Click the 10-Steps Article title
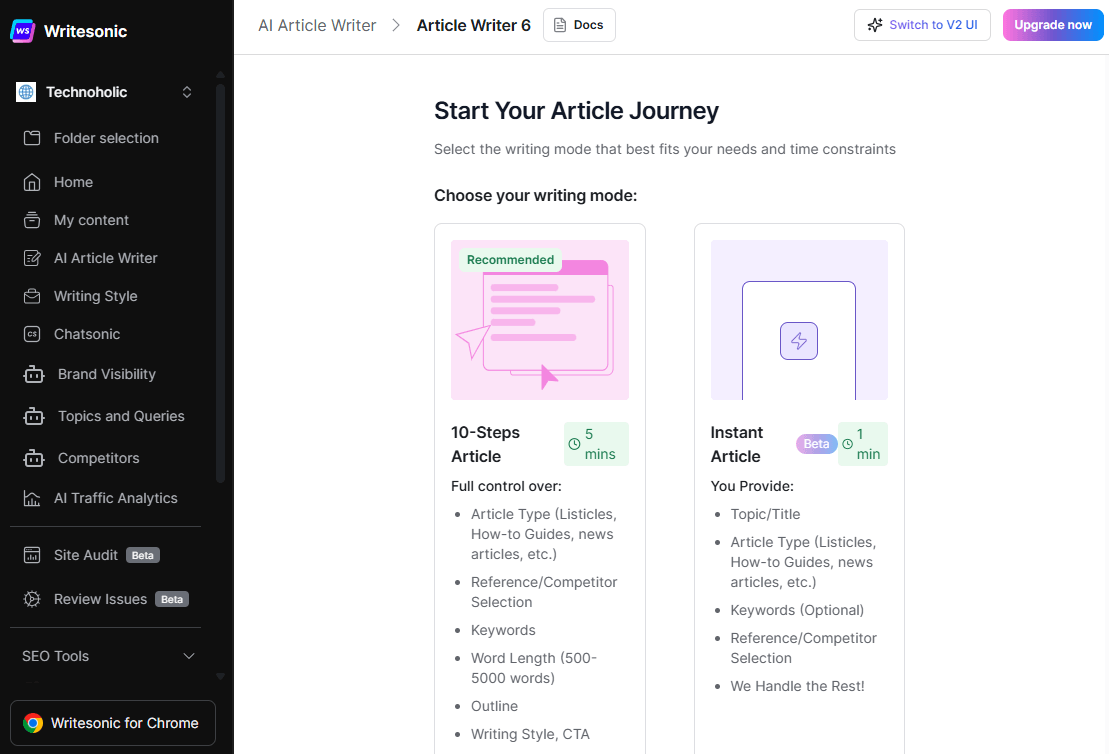1109x754 pixels. [x=485, y=444]
